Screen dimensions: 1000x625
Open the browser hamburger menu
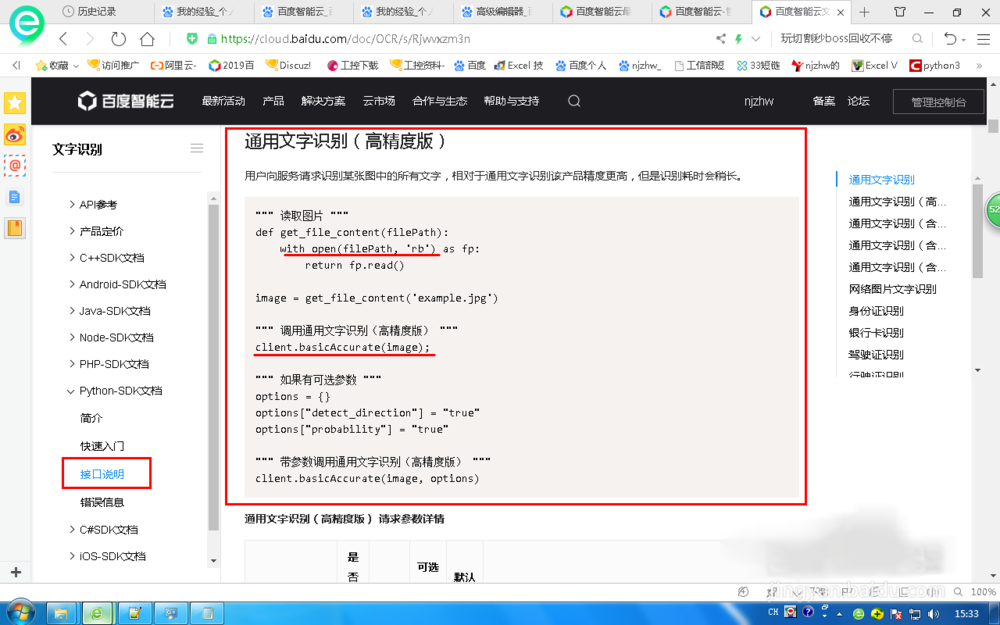click(983, 39)
